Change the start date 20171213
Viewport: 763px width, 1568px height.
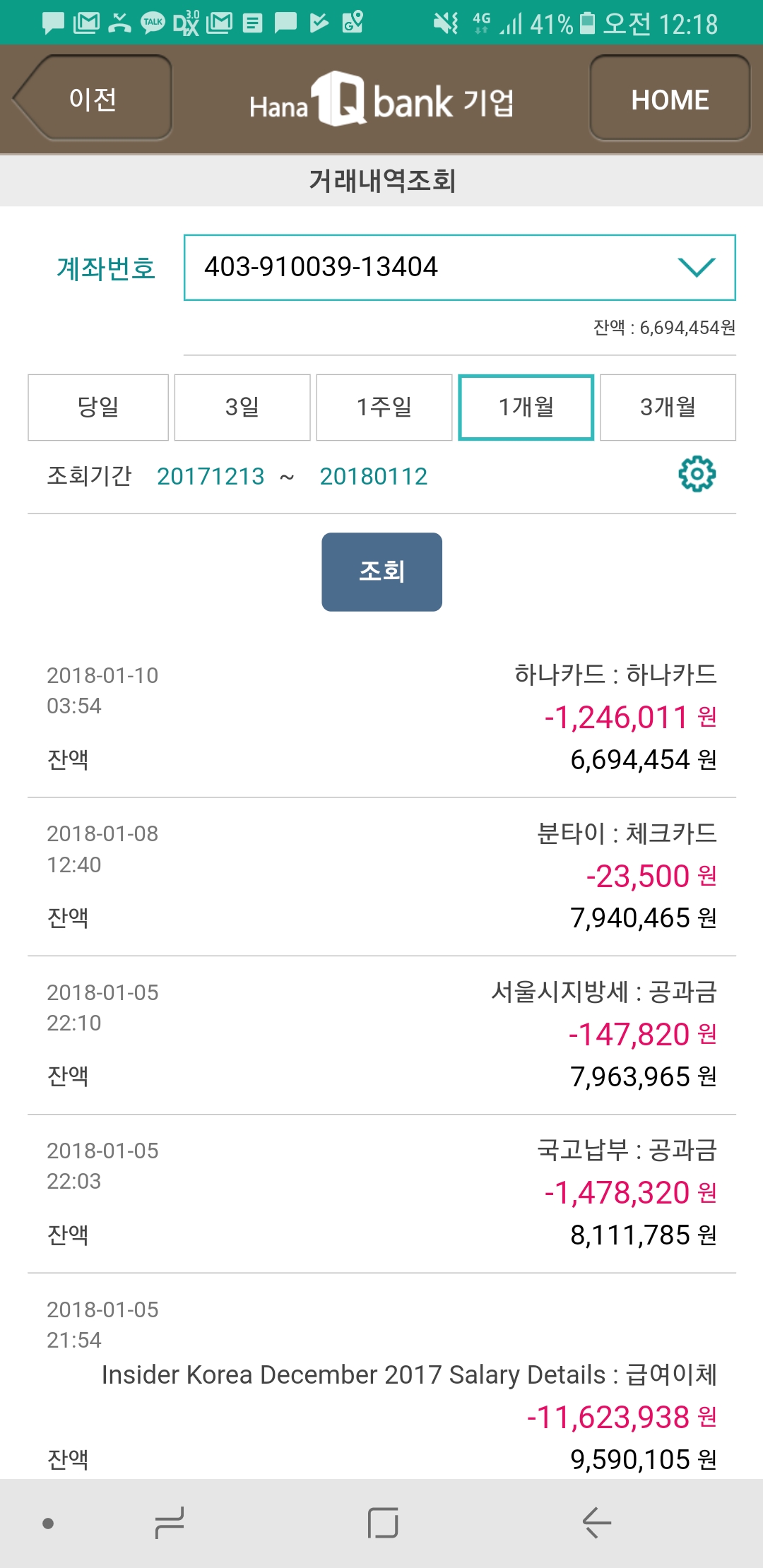(211, 477)
